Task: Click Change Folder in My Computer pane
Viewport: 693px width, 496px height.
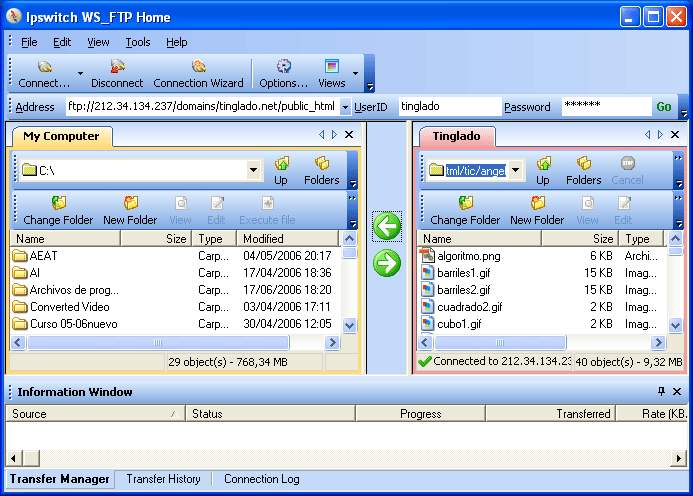Action: [58, 210]
